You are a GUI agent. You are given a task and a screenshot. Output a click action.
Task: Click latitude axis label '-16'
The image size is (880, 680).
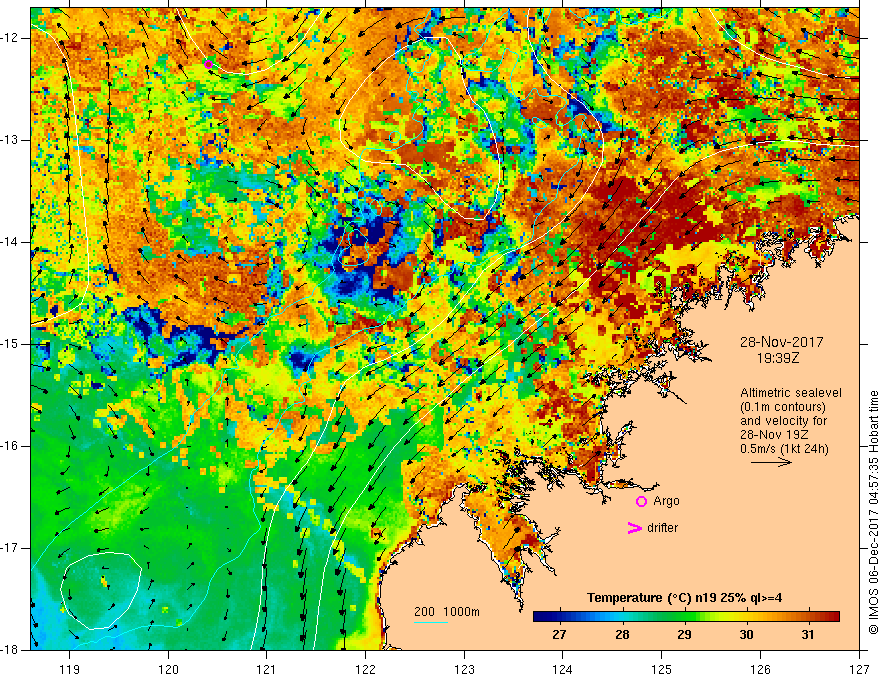click(11, 447)
